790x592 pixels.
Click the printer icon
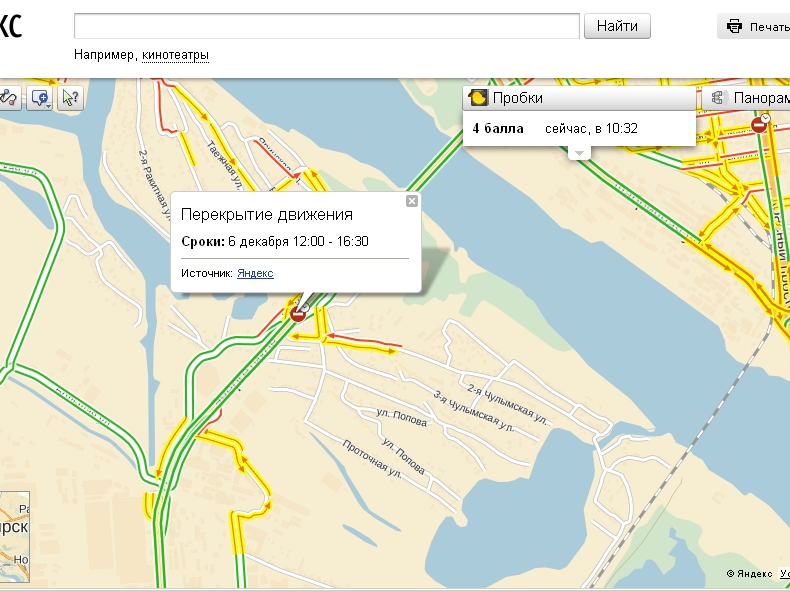[x=735, y=27]
